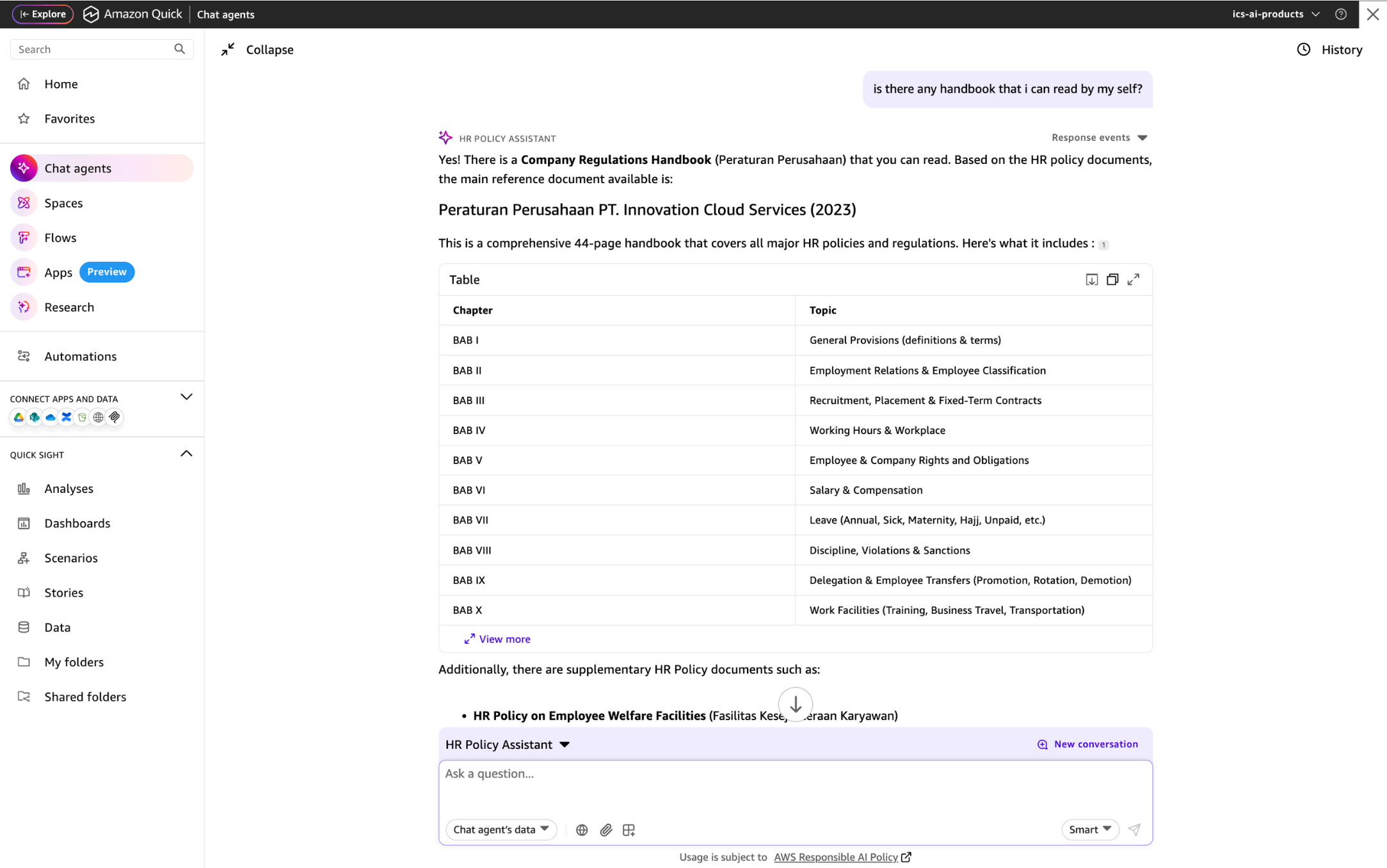Click the Explore button in top bar
This screenshot has height=868, width=1387.
tap(43, 14)
